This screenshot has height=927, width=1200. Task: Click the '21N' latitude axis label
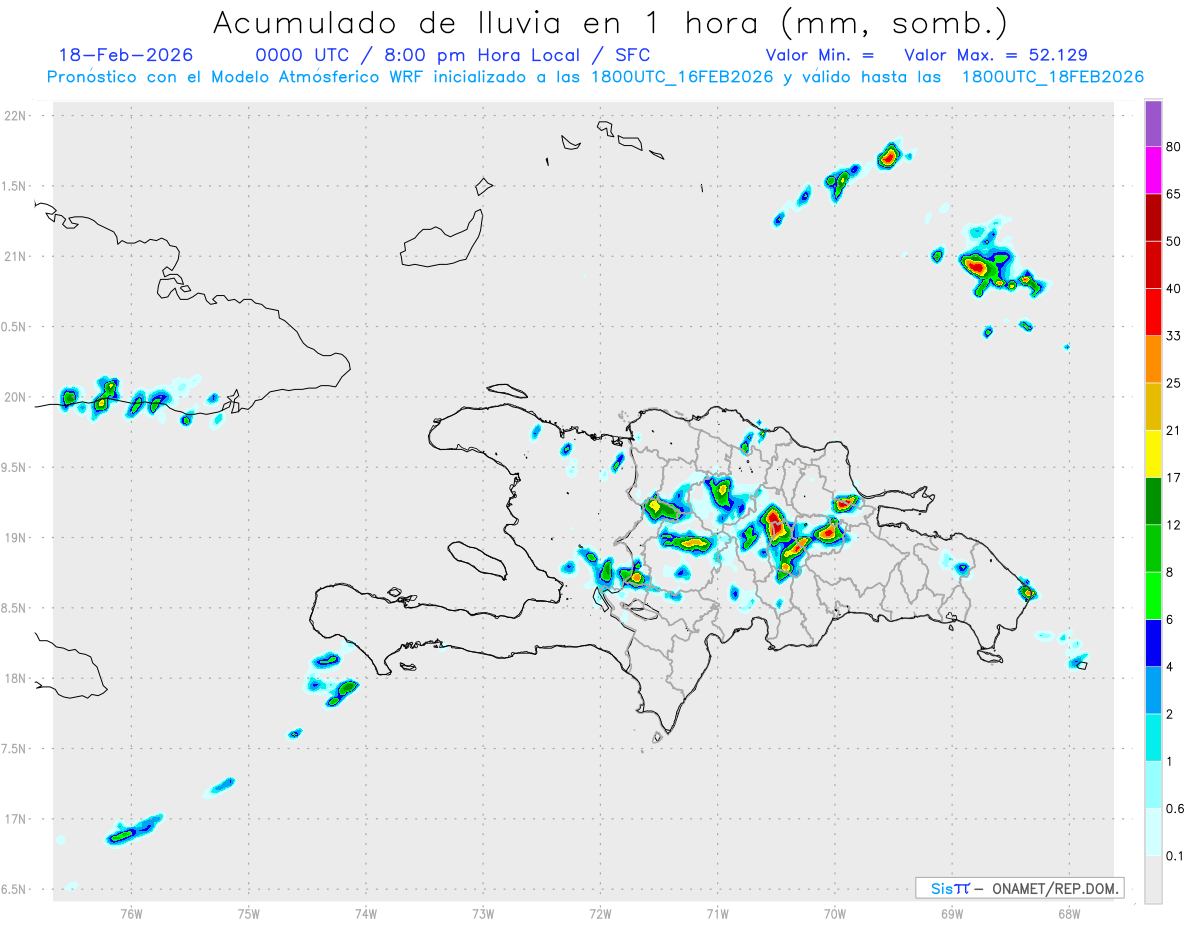[x=17, y=256]
